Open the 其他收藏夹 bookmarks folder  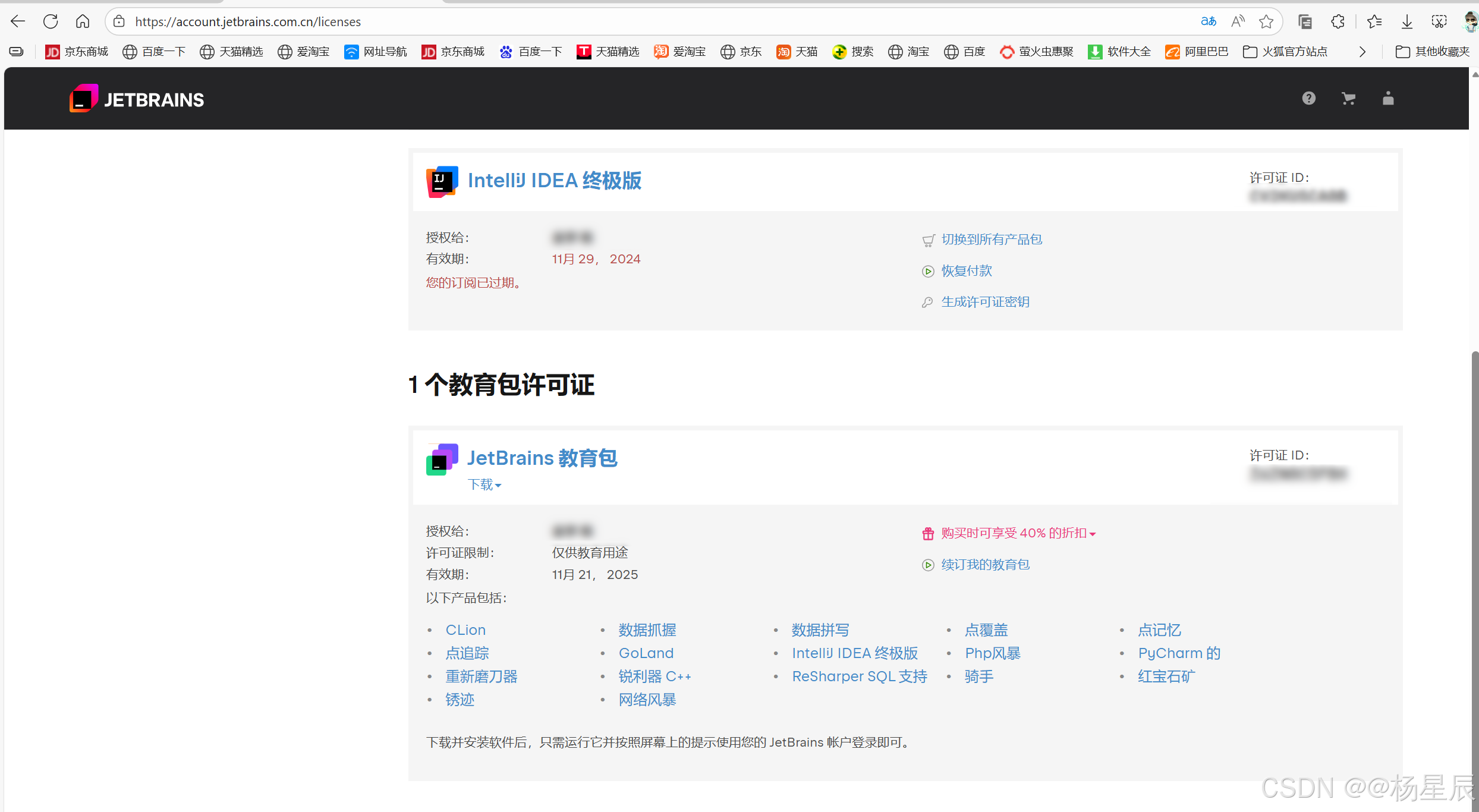click(x=1433, y=52)
